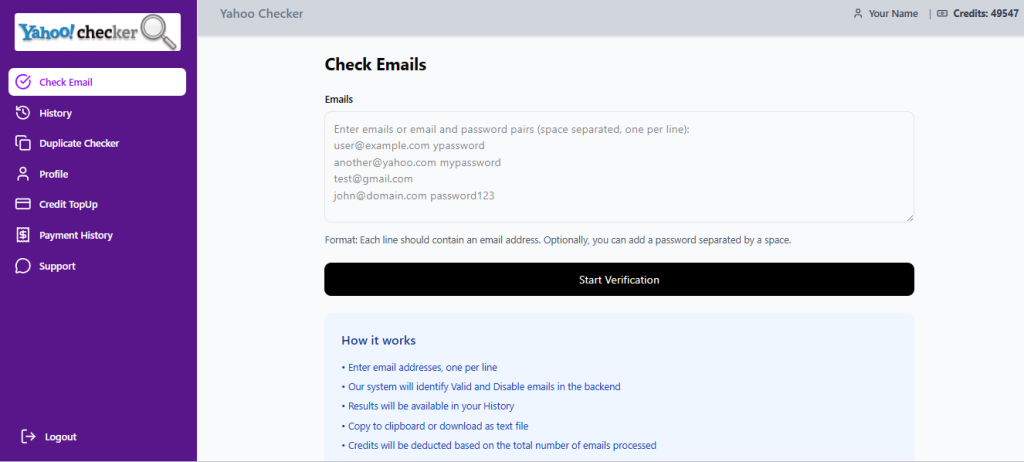1024x462 pixels.
Task: Click the Your Name account label
Action: [893, 14]
